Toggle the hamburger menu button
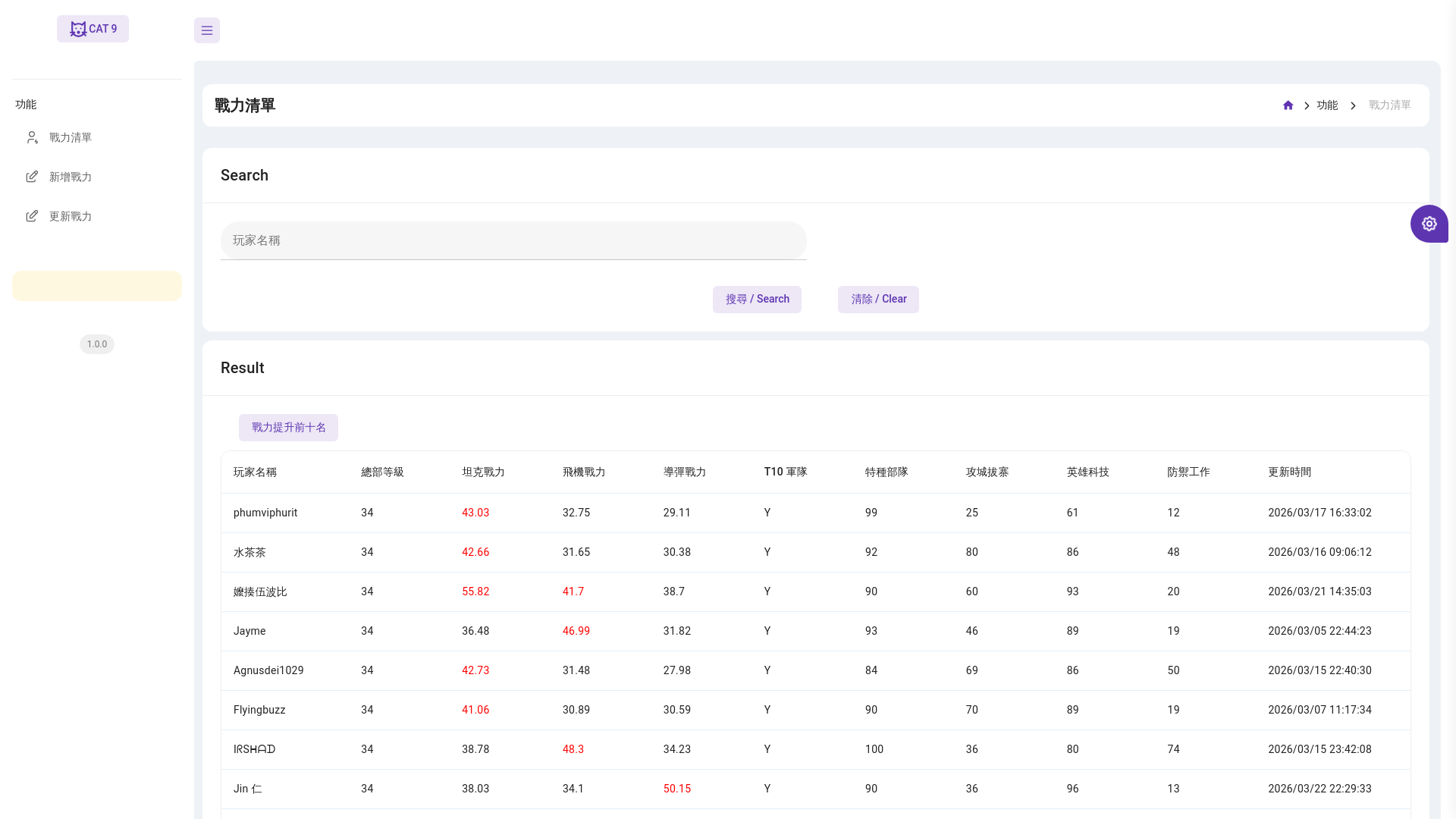 [207, 30]
